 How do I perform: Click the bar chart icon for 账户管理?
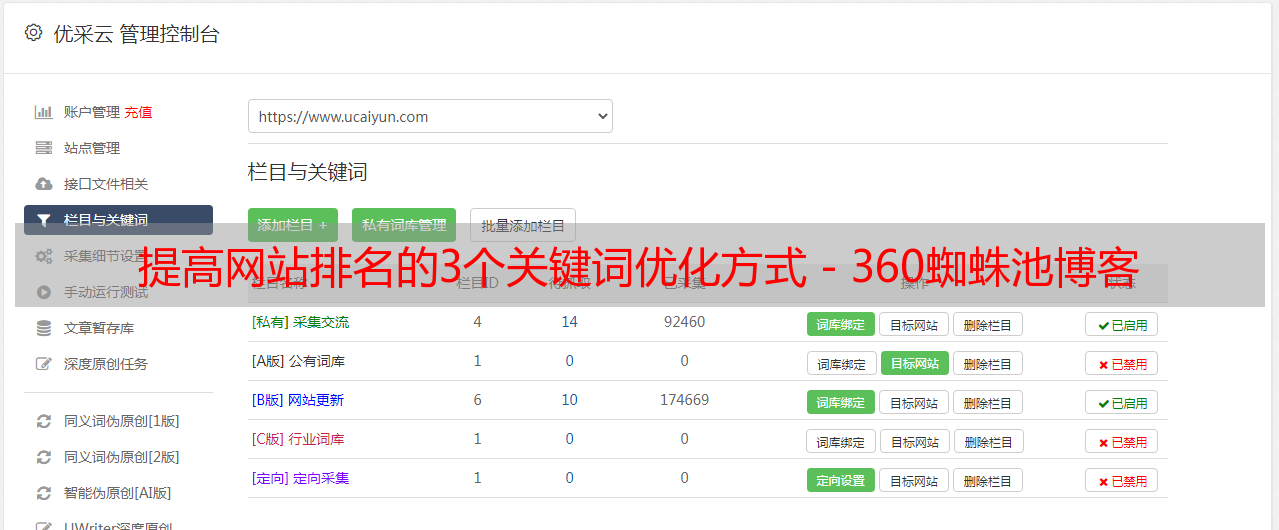(44, 112)
